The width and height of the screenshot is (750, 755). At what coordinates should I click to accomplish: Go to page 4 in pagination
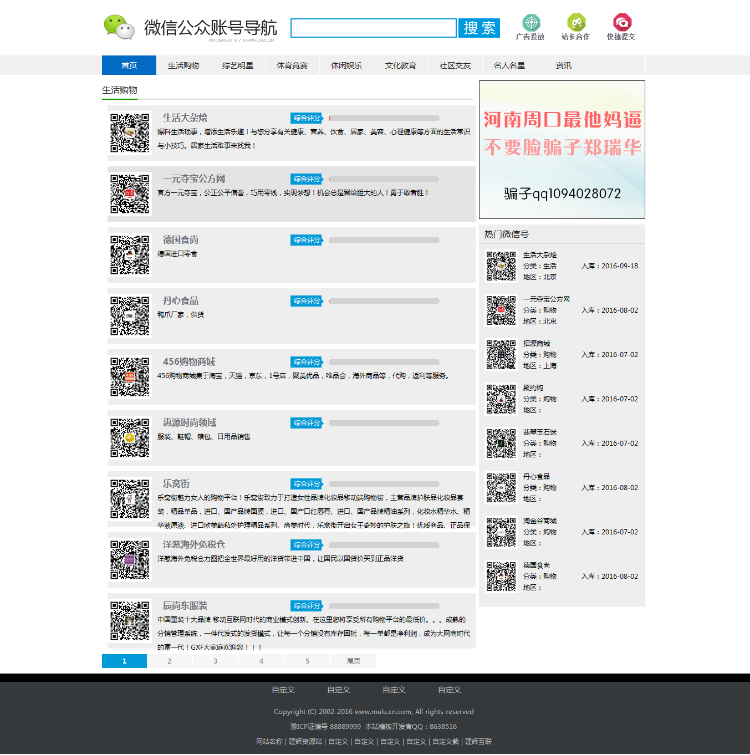tap(261, 661)
